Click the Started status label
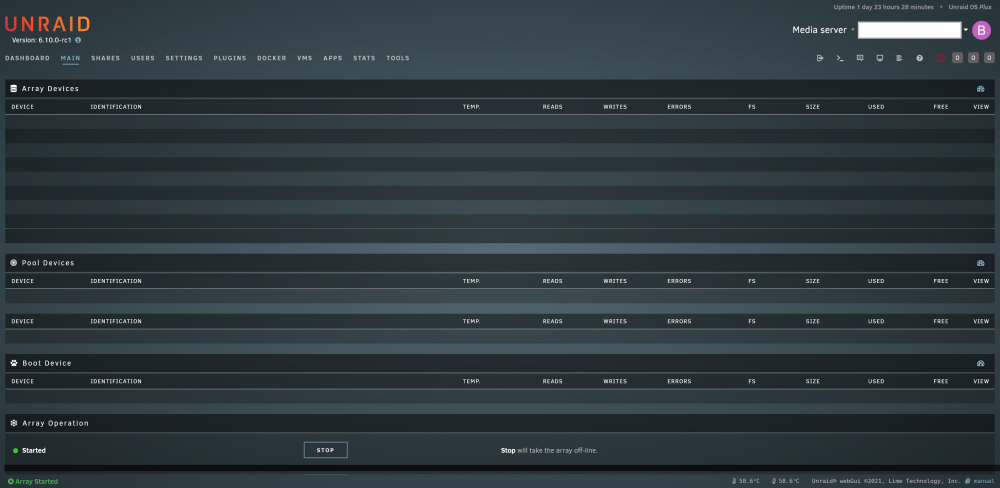This screenshot has height=488, width=1000. click(x=34, y=450)
